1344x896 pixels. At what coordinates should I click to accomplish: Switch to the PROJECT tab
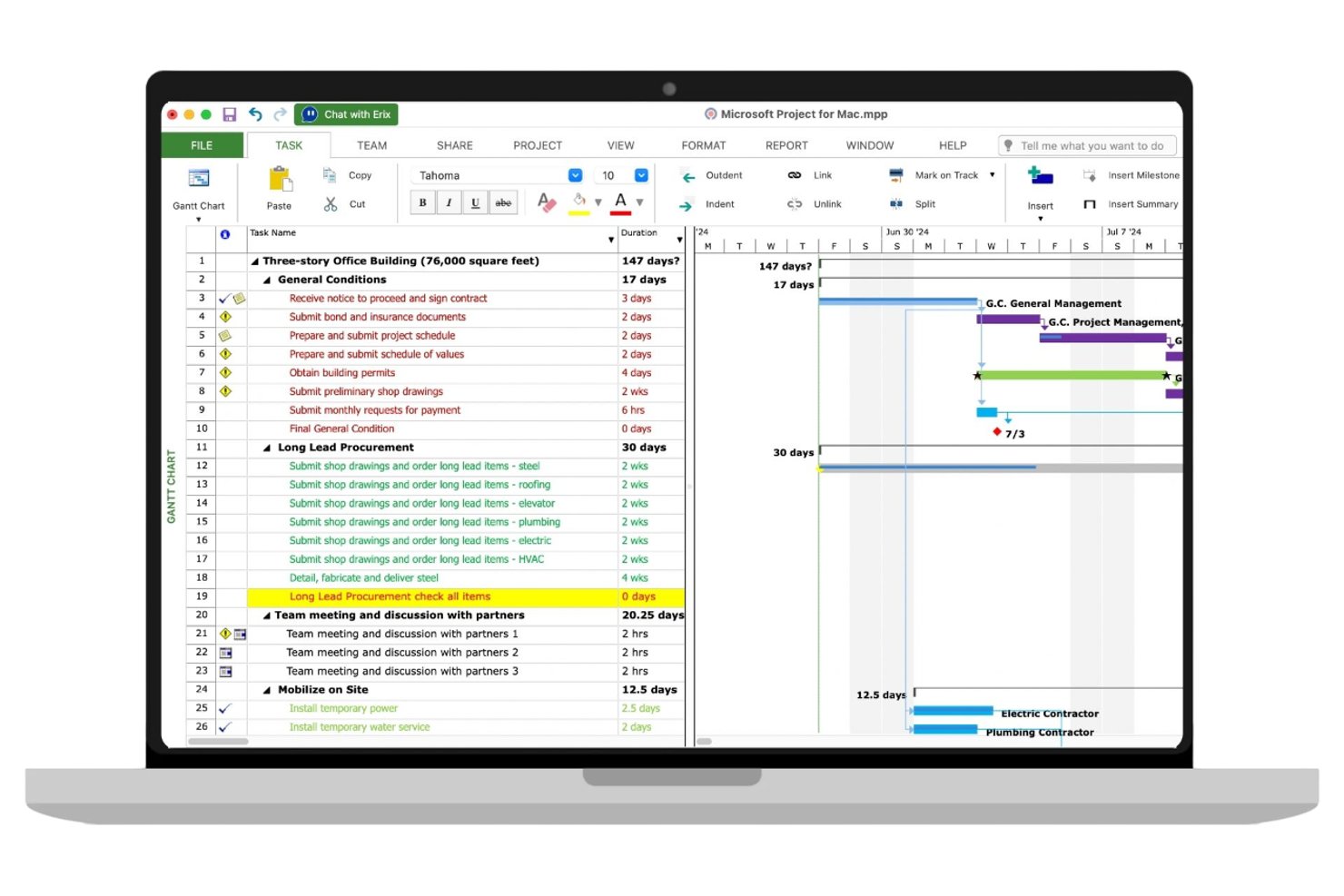(x=538, y=145)
